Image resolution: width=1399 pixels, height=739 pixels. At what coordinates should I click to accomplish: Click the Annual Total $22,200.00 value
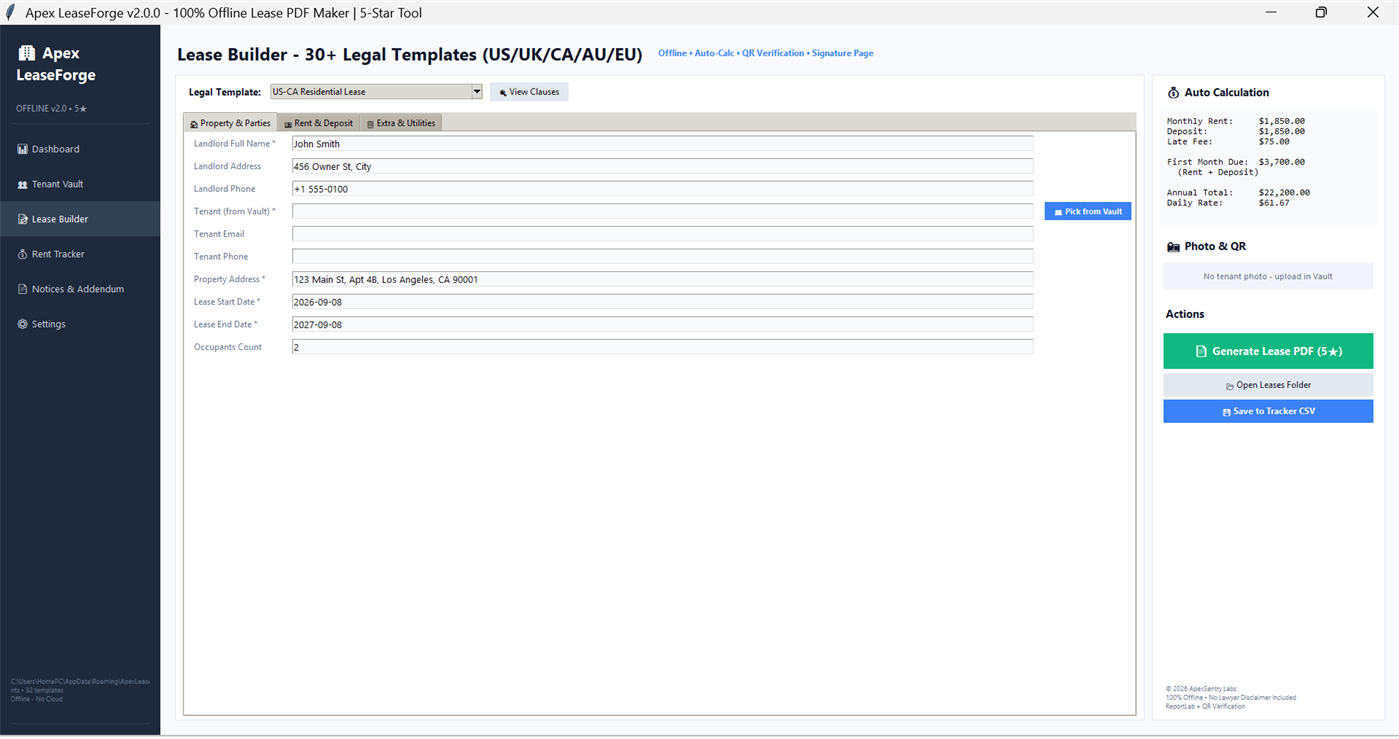(1284, 193)
